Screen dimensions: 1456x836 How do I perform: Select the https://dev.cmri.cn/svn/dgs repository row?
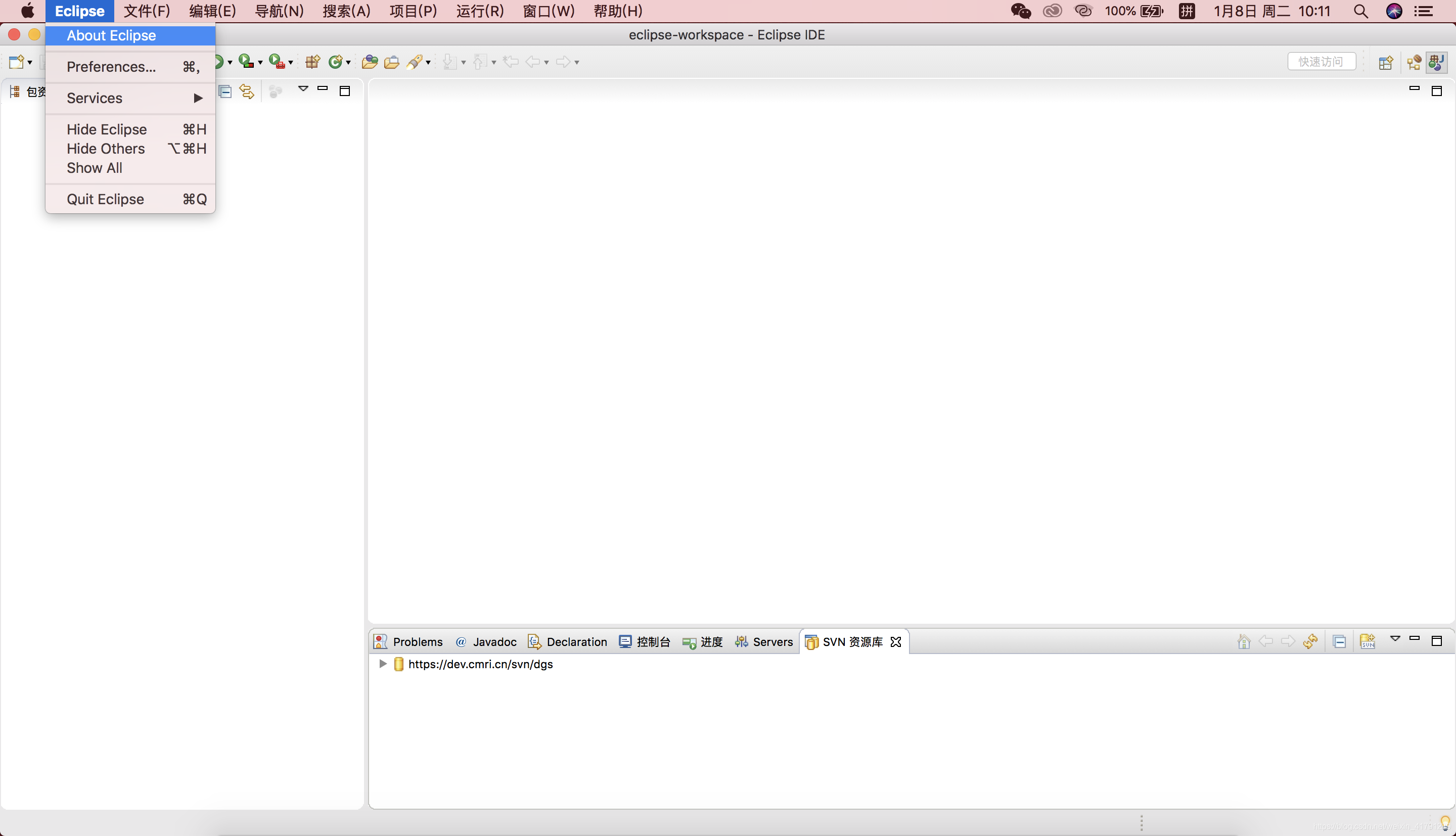tap(912, 664)
